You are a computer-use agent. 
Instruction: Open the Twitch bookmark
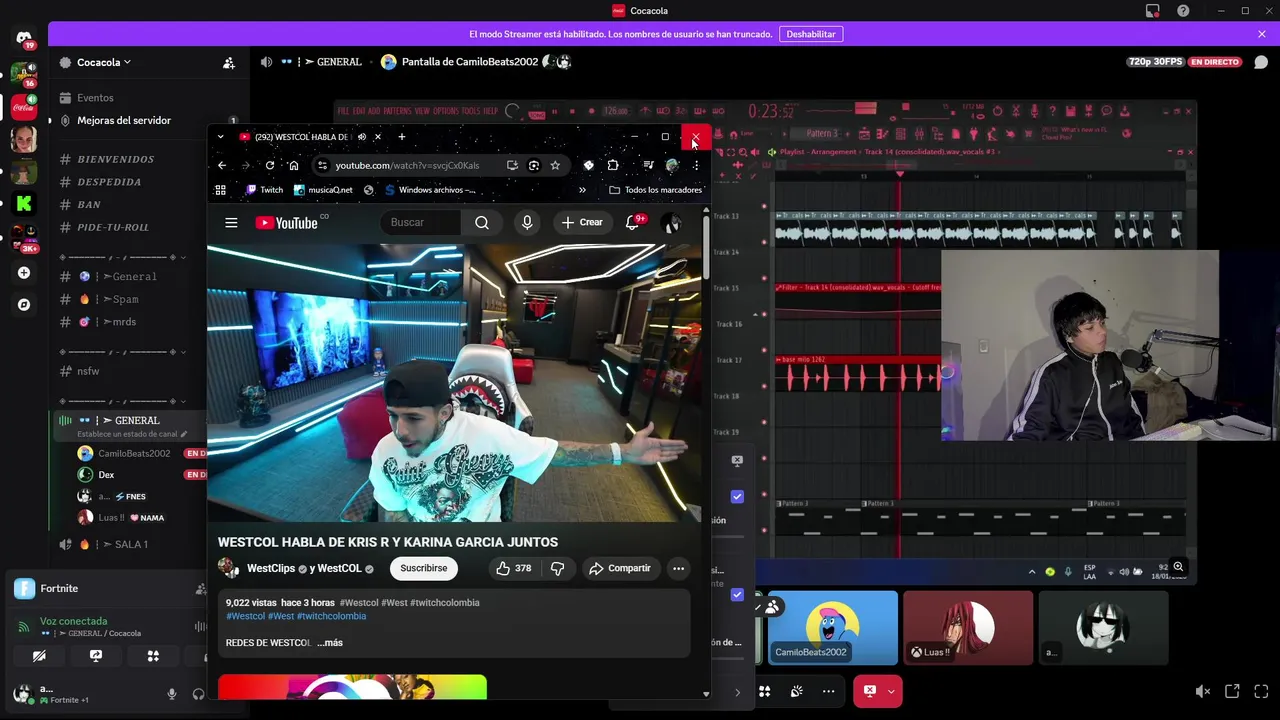[x=265, y=190]
